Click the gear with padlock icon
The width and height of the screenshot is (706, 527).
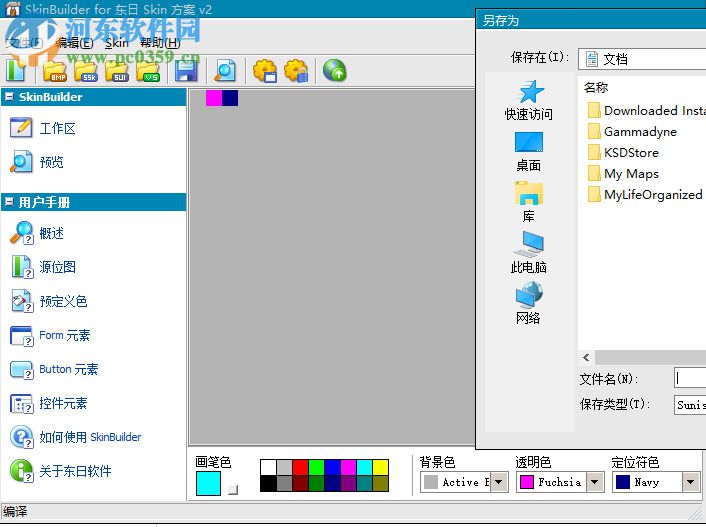296,71
